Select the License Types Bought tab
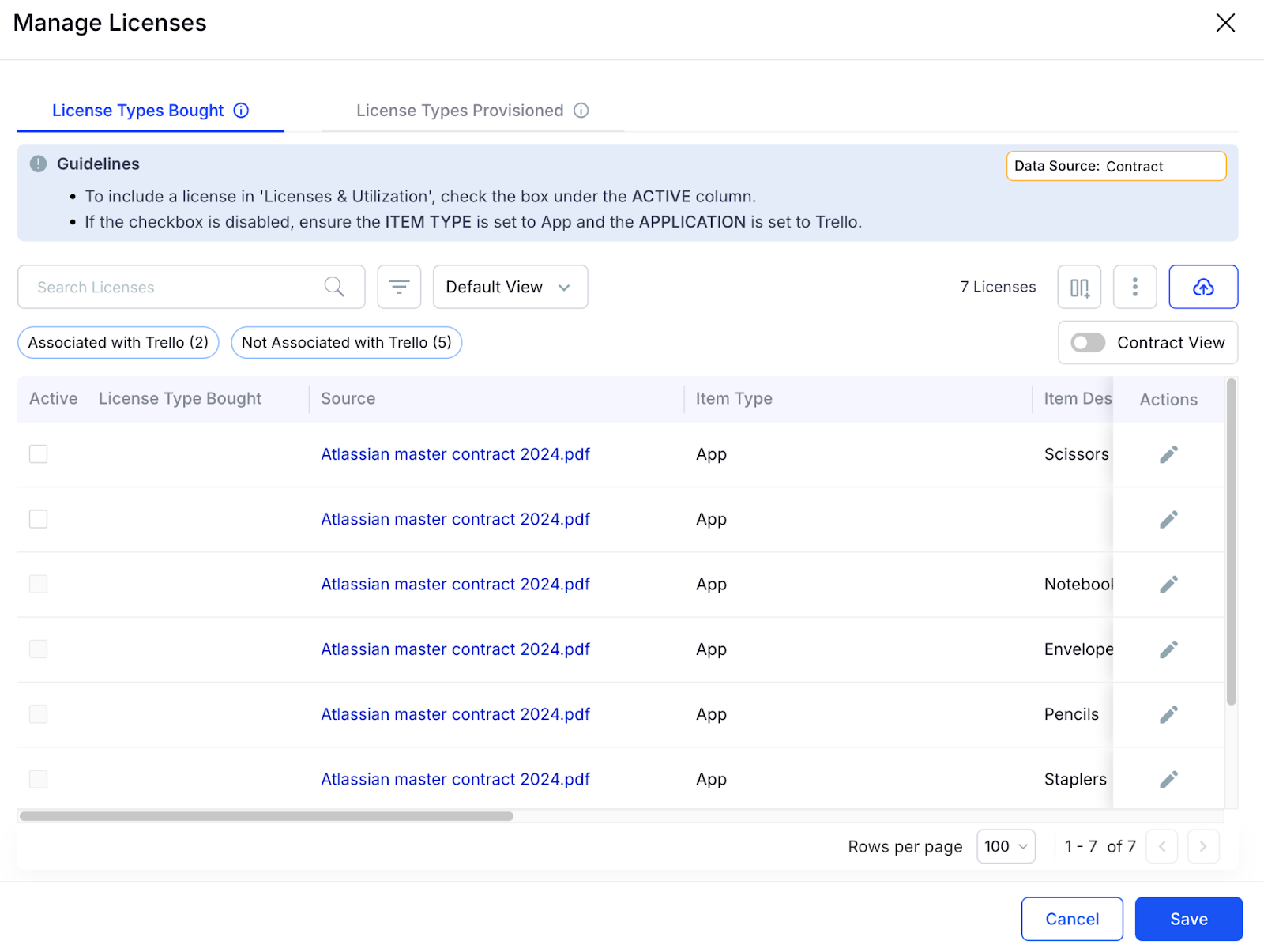 [138, 111]
